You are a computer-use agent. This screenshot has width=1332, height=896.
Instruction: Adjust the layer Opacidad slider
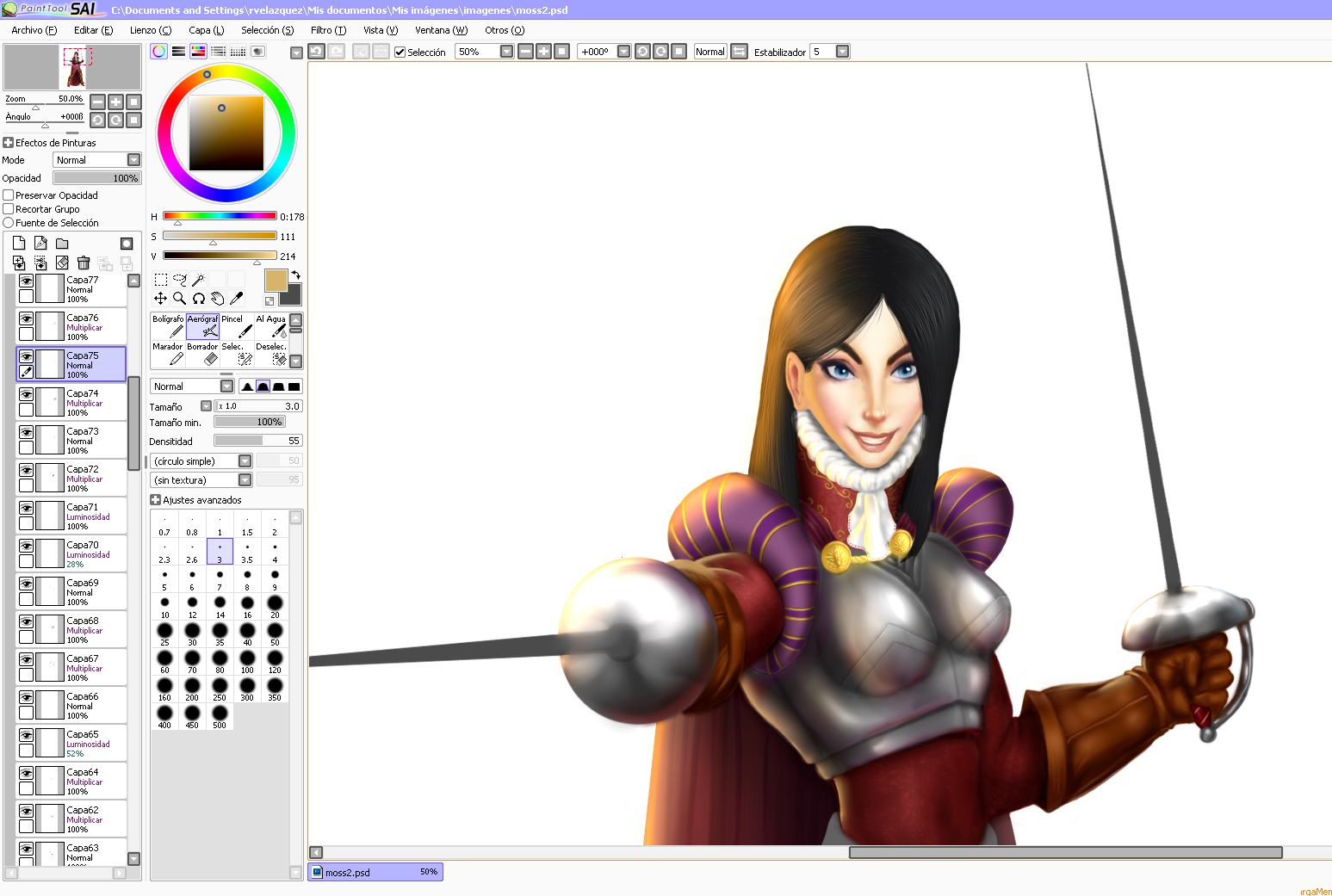96,178
